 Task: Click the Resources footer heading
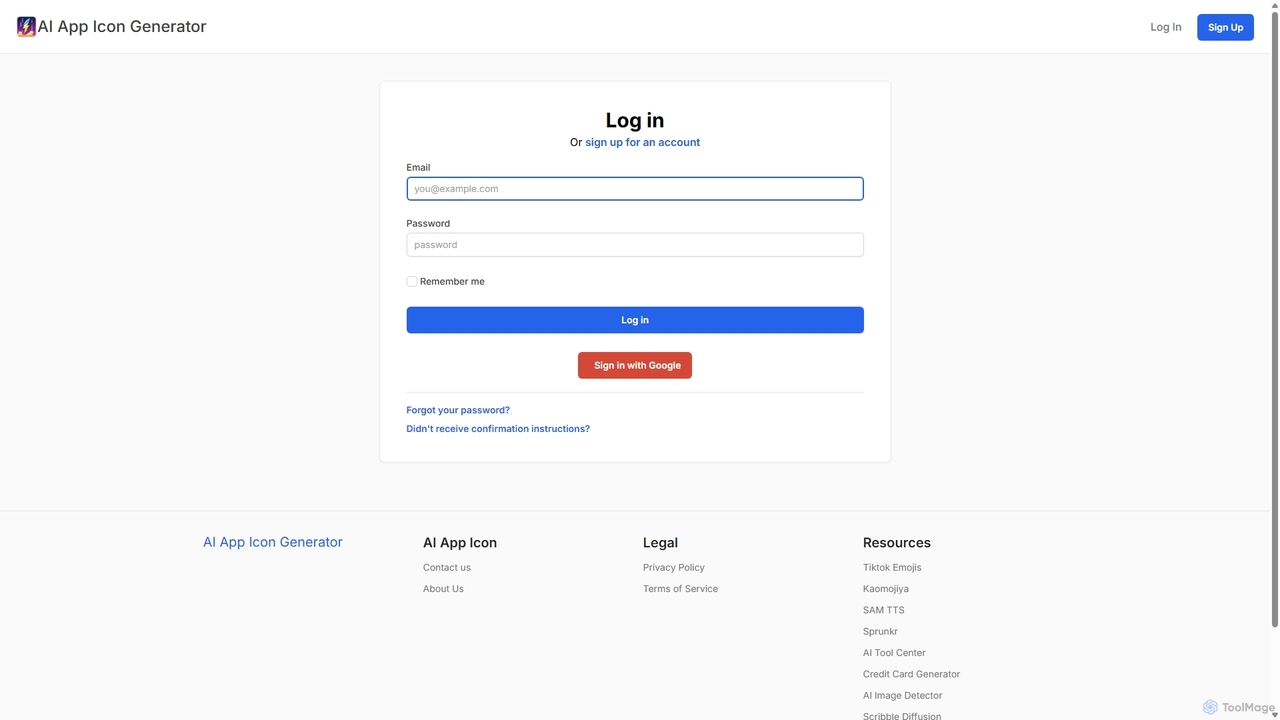(x=897, y=543)
